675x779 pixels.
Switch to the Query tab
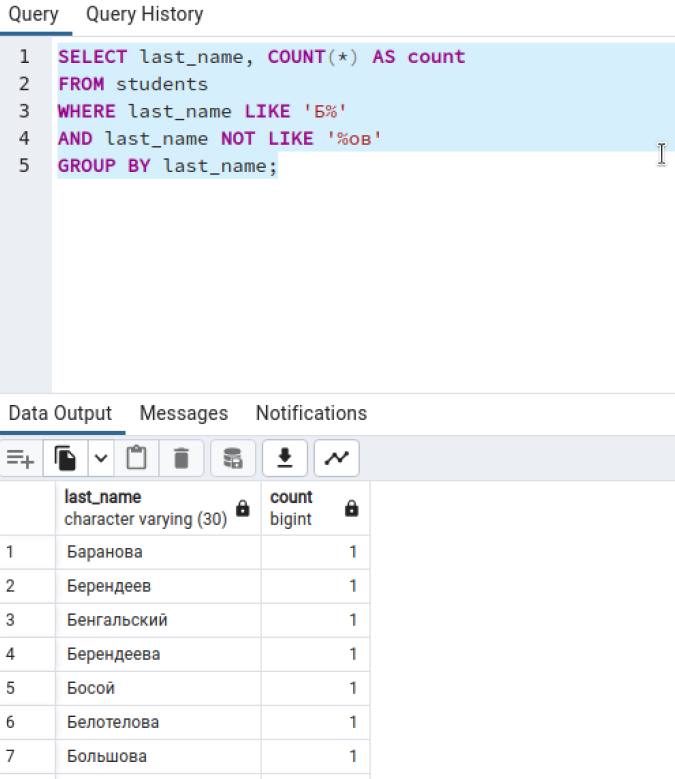pyautogui.click(x=34, y=15)
